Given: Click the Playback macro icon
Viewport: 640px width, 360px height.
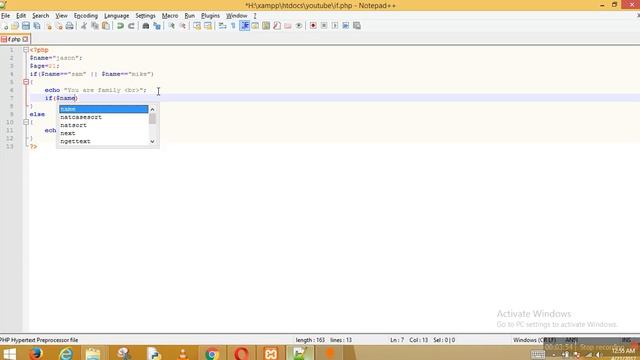Looking at the screenshot, I should (x=335, y=26).
